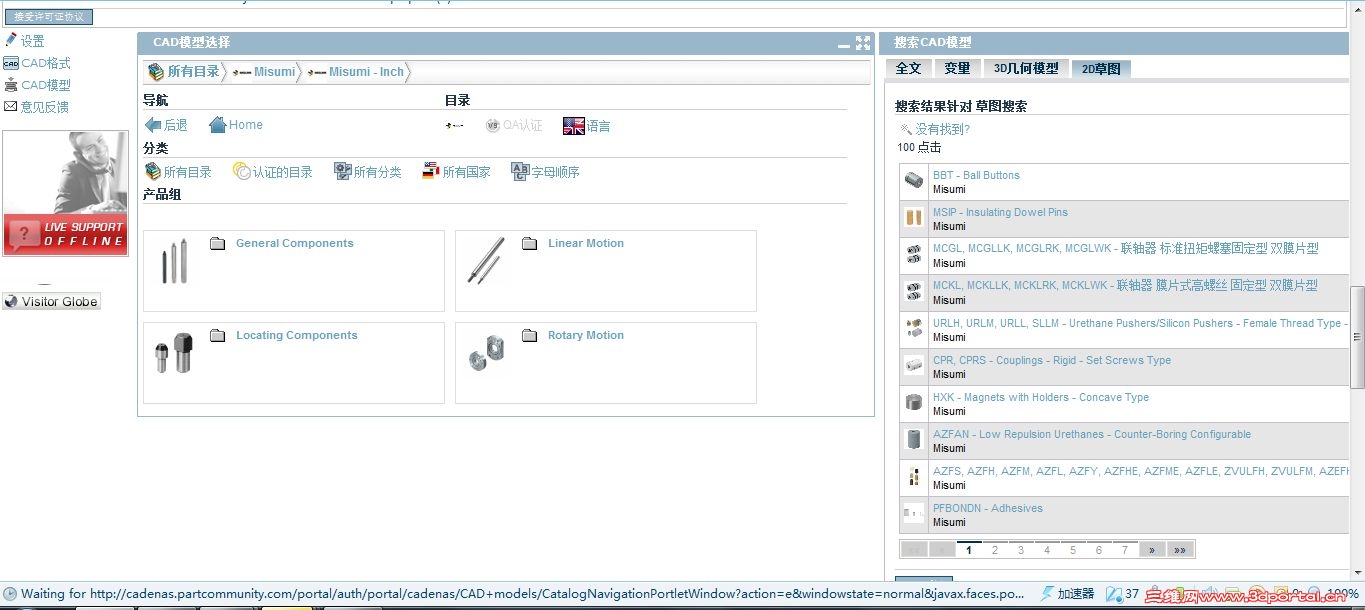Maximize the CAD模型选择 panel

tap(863, 43)
